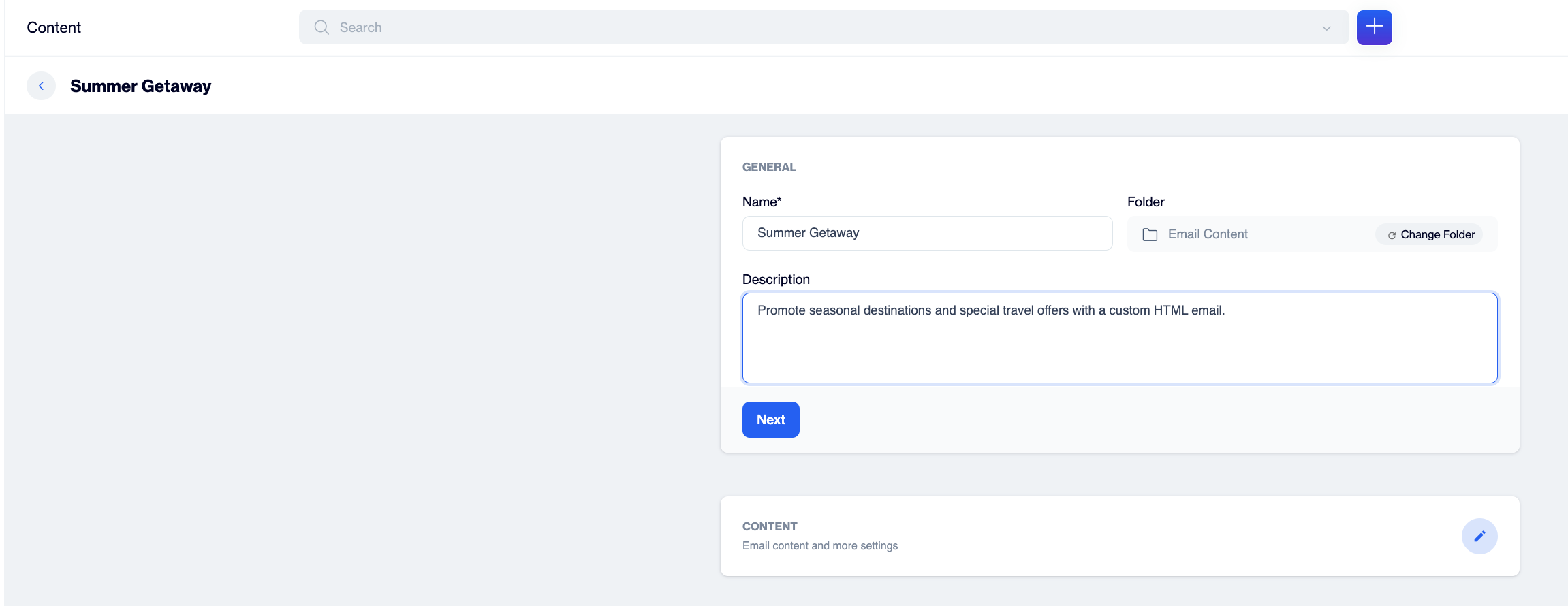Click the pencil edit icon for Content section
This screenshot has height=606, width=1568.
[x=1479, y=536]
